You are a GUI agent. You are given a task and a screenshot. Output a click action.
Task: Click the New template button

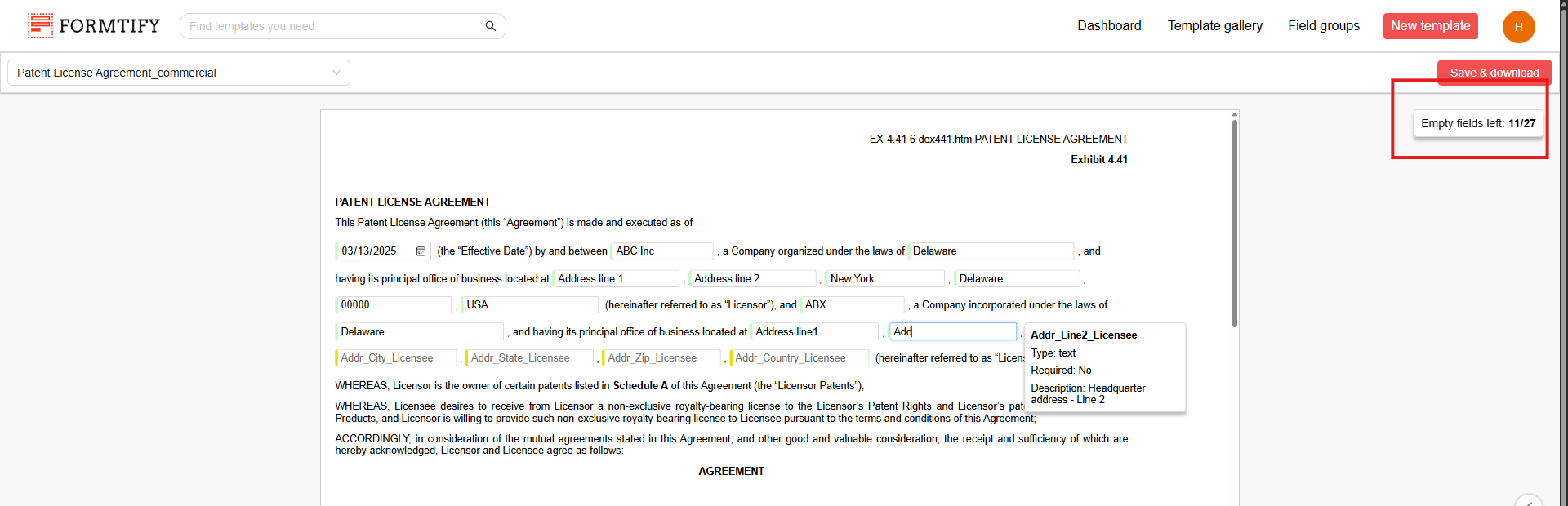coord(1430,26)
